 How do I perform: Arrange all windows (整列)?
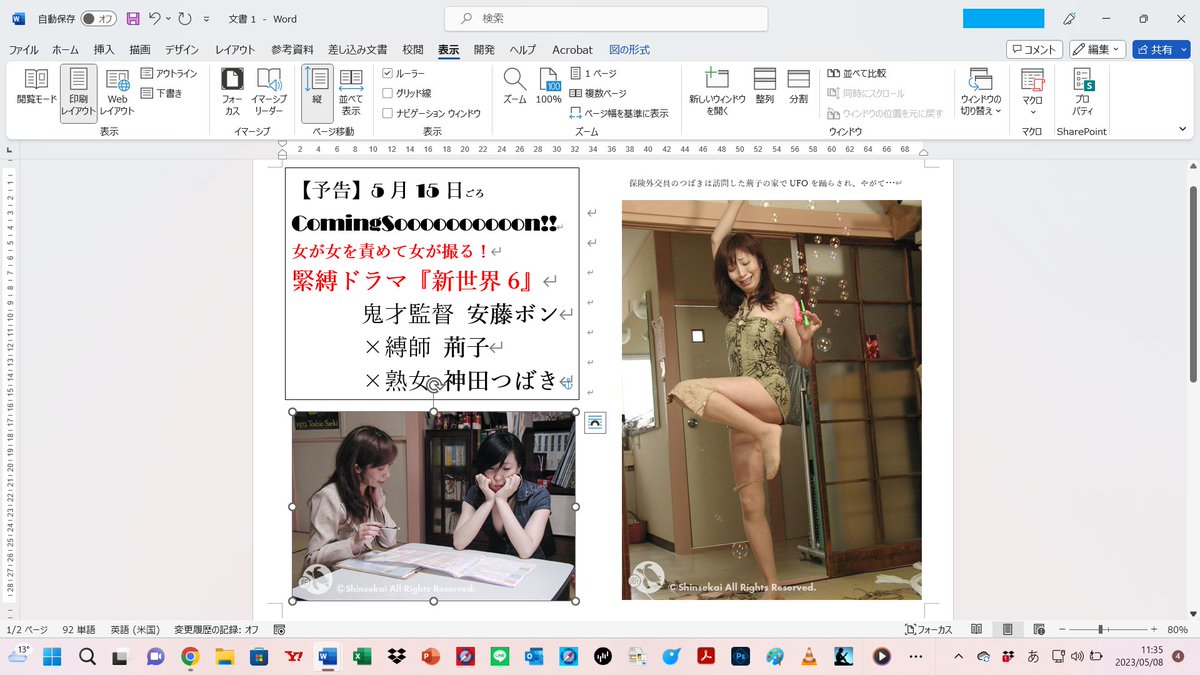coord(765,88)
